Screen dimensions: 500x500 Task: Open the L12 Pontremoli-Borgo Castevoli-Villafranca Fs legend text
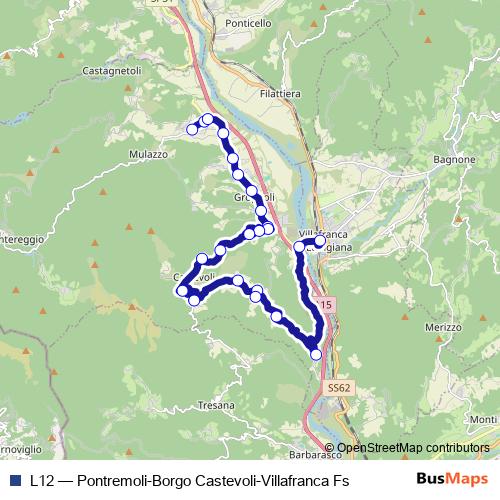[x=189, y=481]
